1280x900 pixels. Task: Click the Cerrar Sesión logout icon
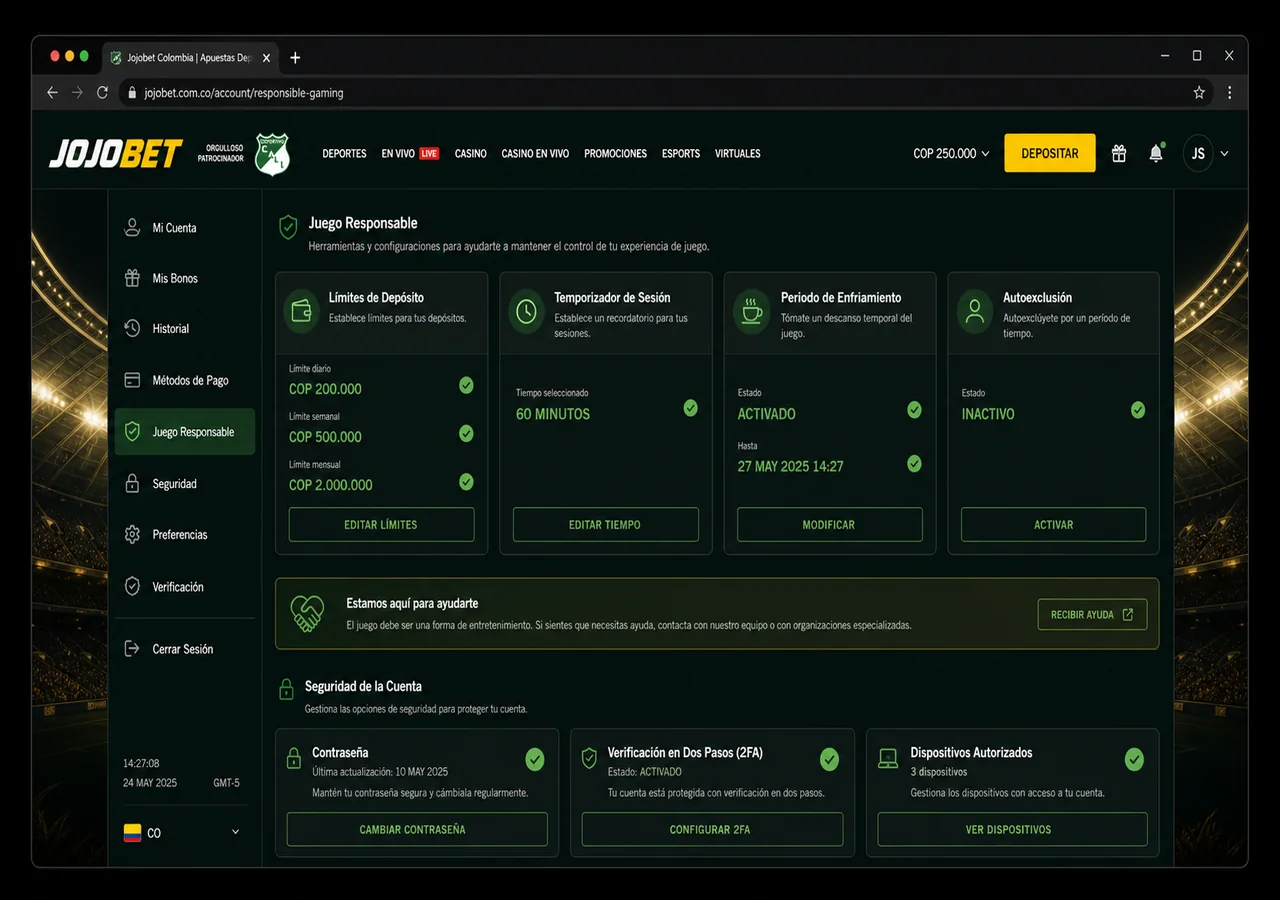132,648
